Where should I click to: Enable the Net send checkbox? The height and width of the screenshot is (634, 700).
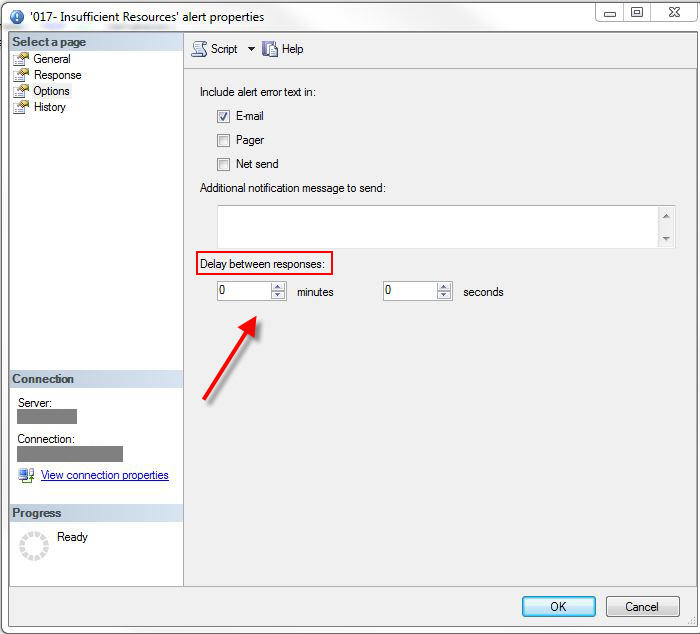[x=224, y=164]
